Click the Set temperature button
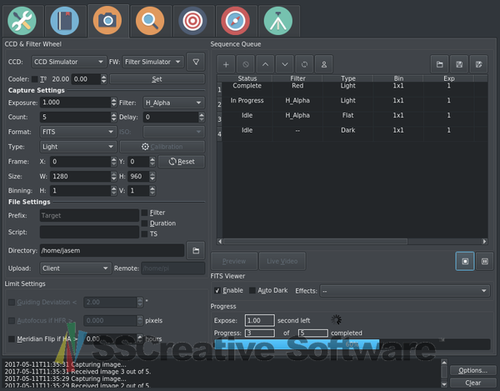Image resolution: width=500 pixels, height=391 pixels. [x=157, y=79]
